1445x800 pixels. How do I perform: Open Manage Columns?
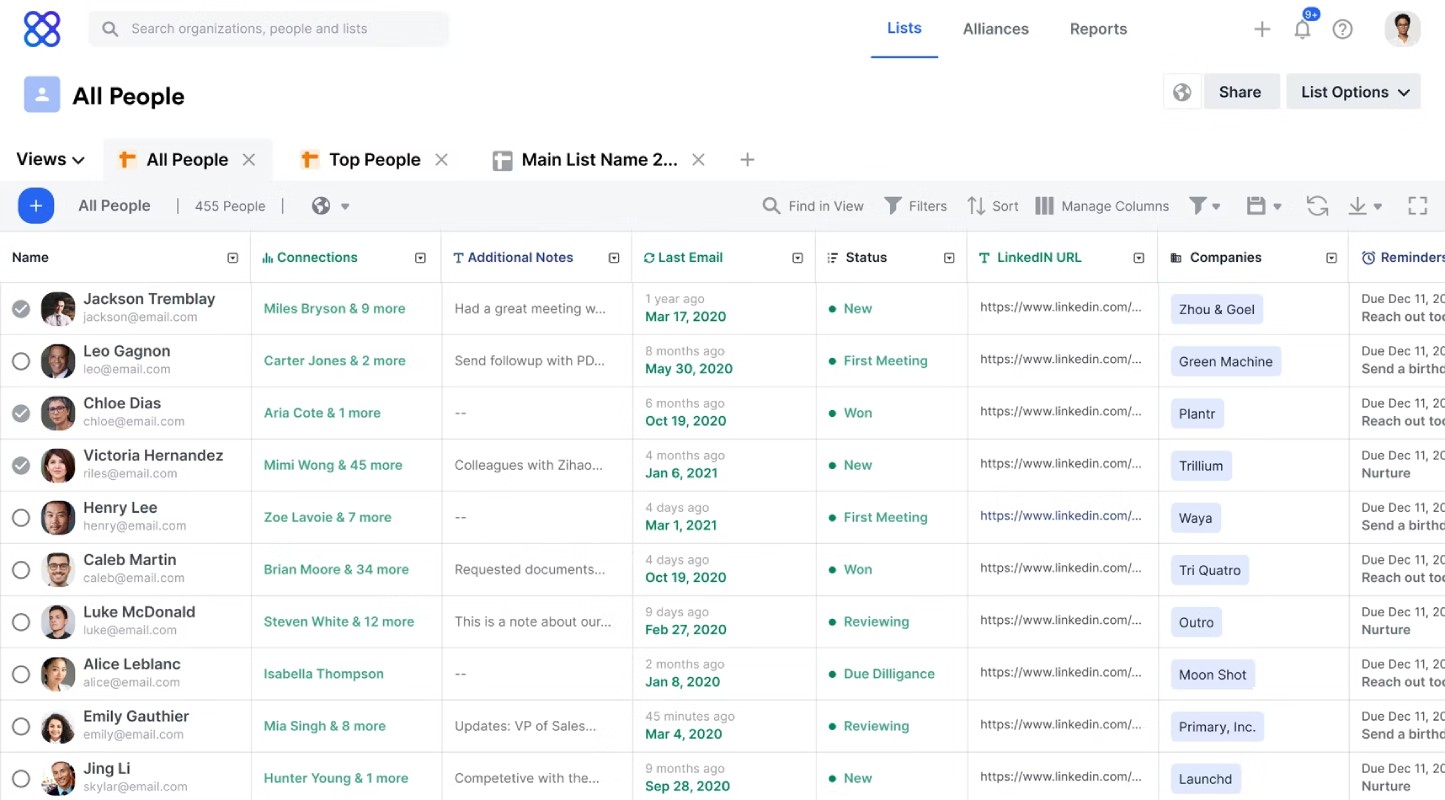1101,206
